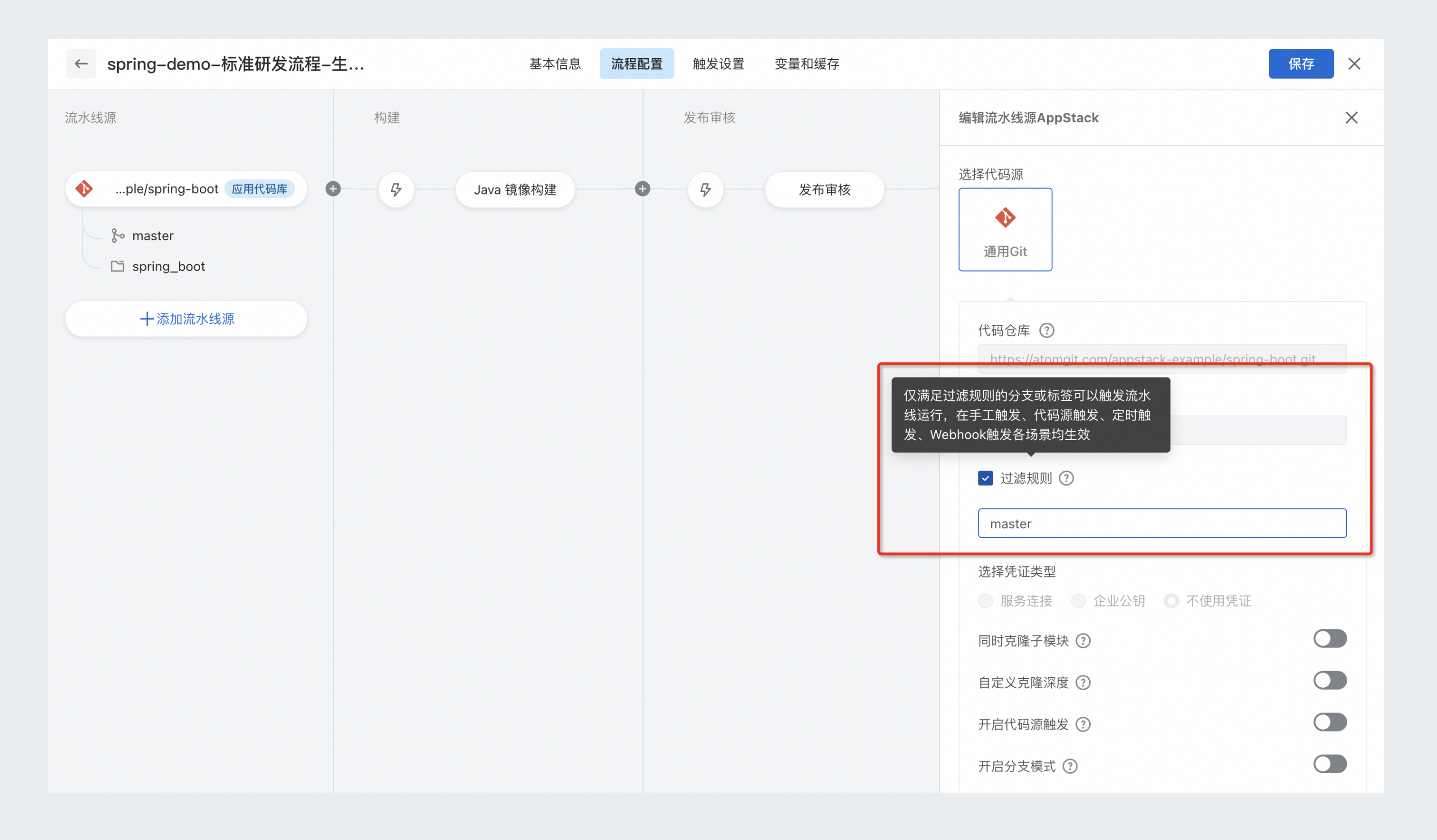
Task: Click lightning trigger icon before Java 镜像构建
Action: [396, 189]
